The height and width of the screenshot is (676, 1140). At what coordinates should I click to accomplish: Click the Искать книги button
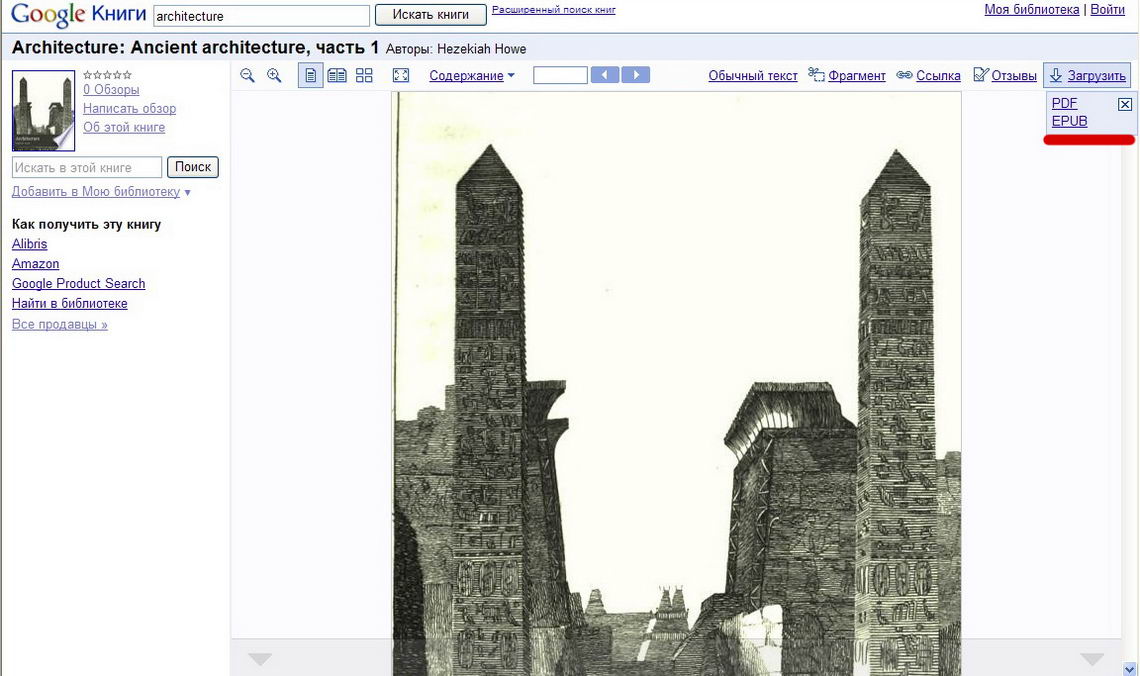tap(430, 15)
